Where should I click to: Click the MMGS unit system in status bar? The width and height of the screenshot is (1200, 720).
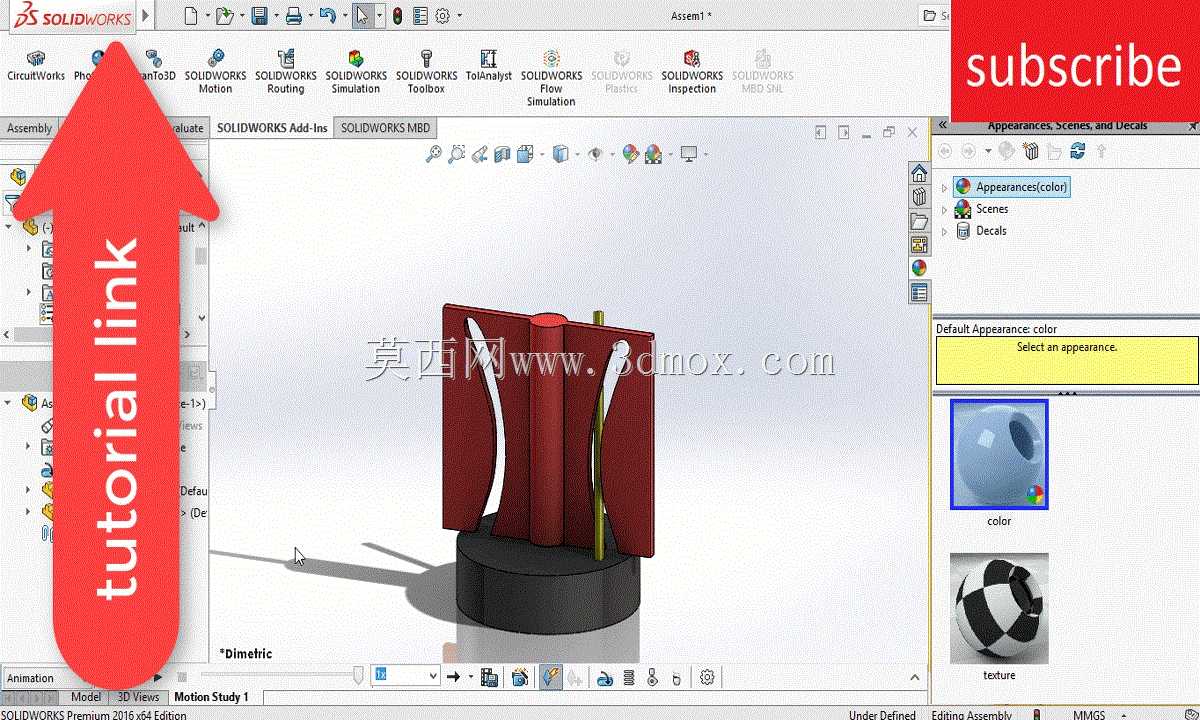point(1089,714)
